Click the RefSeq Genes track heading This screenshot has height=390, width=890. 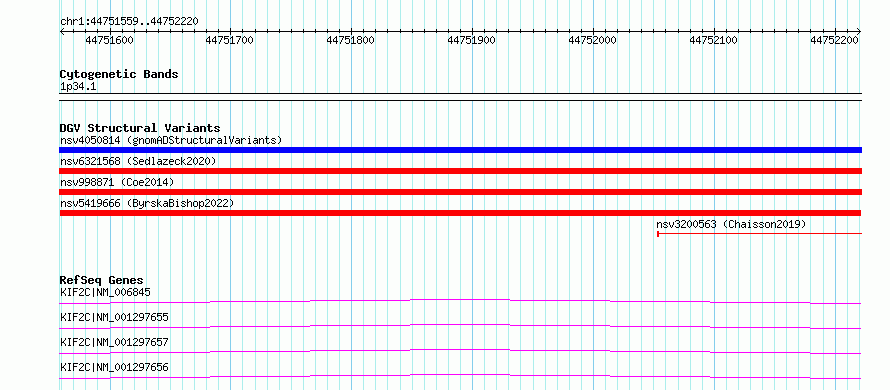102,280
